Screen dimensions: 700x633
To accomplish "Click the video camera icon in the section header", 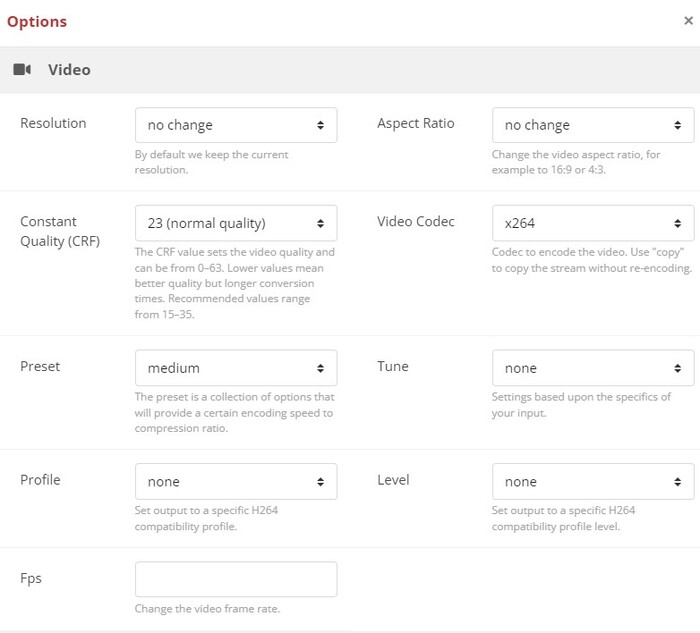I will 22,70.
